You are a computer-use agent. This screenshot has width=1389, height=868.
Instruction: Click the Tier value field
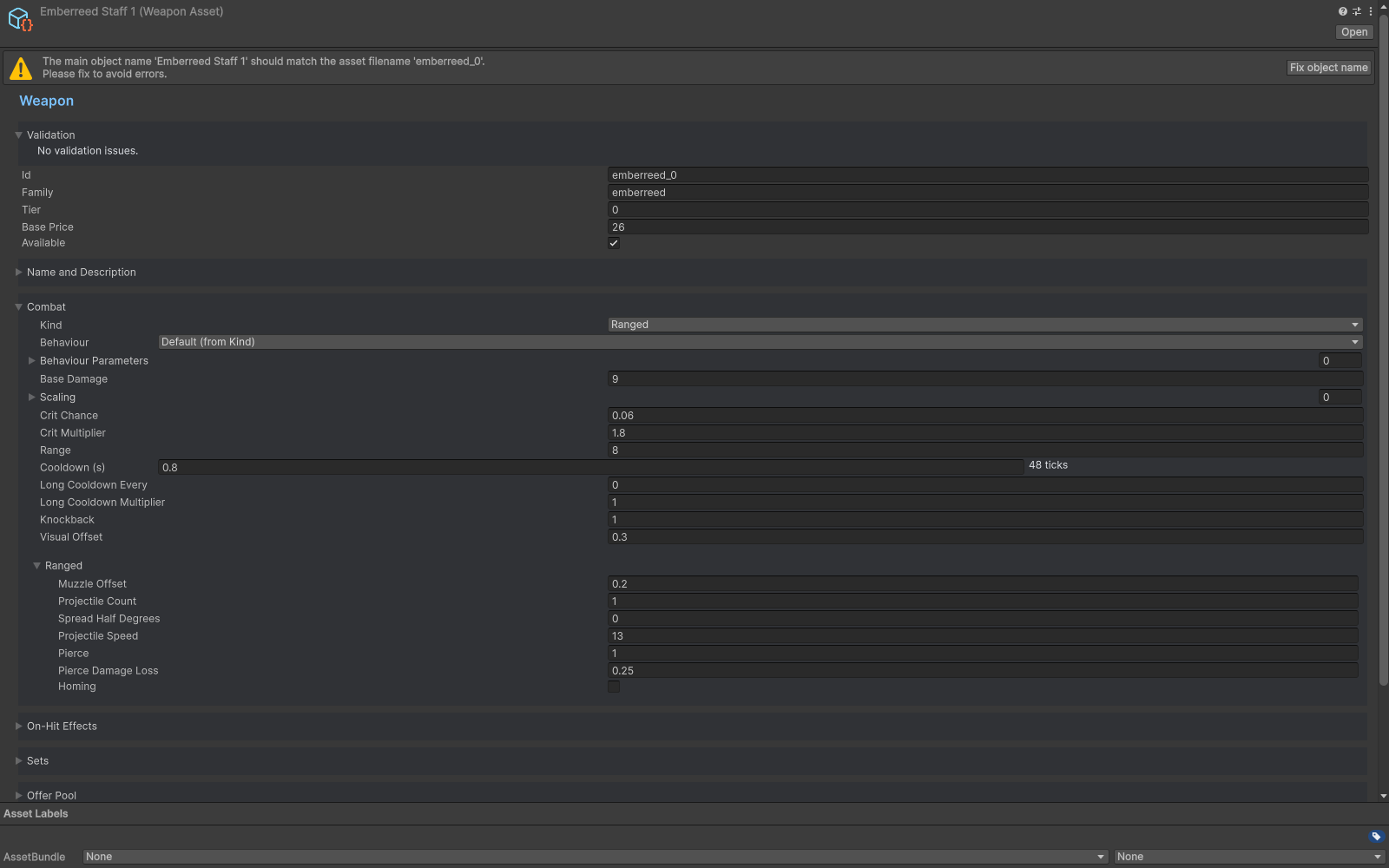click(x=988, y=210)
